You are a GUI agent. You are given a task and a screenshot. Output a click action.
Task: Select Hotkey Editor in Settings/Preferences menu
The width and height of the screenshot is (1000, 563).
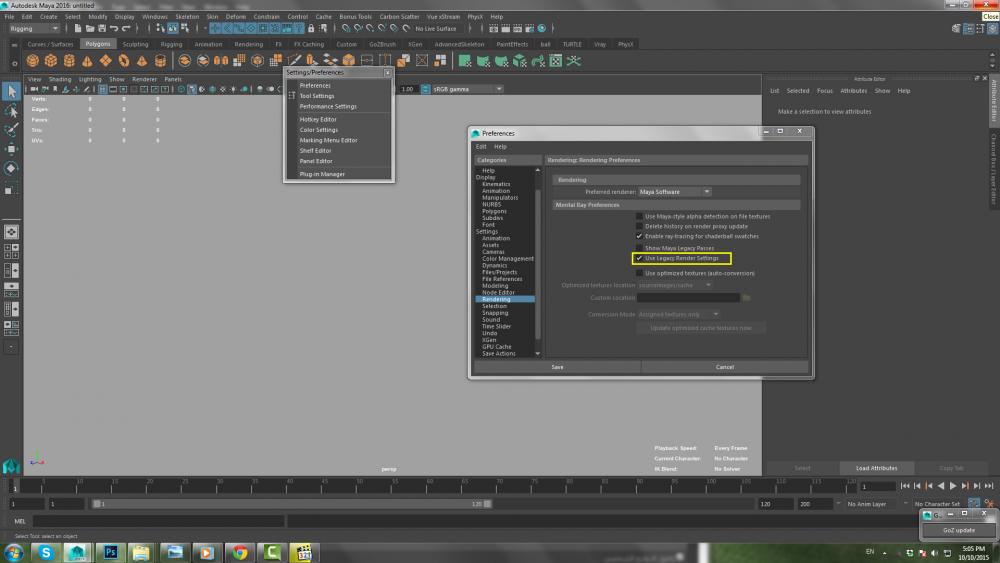point(318,119)
